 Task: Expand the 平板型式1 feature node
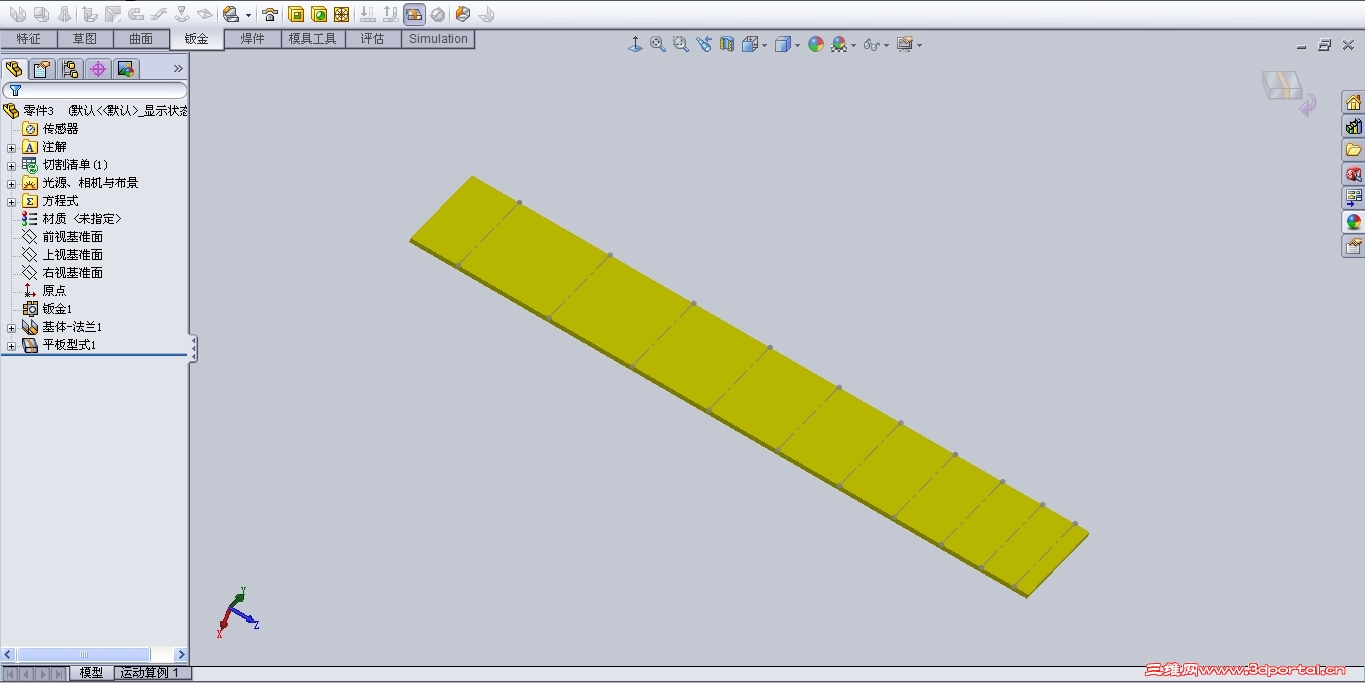click(x=11, y=345)
